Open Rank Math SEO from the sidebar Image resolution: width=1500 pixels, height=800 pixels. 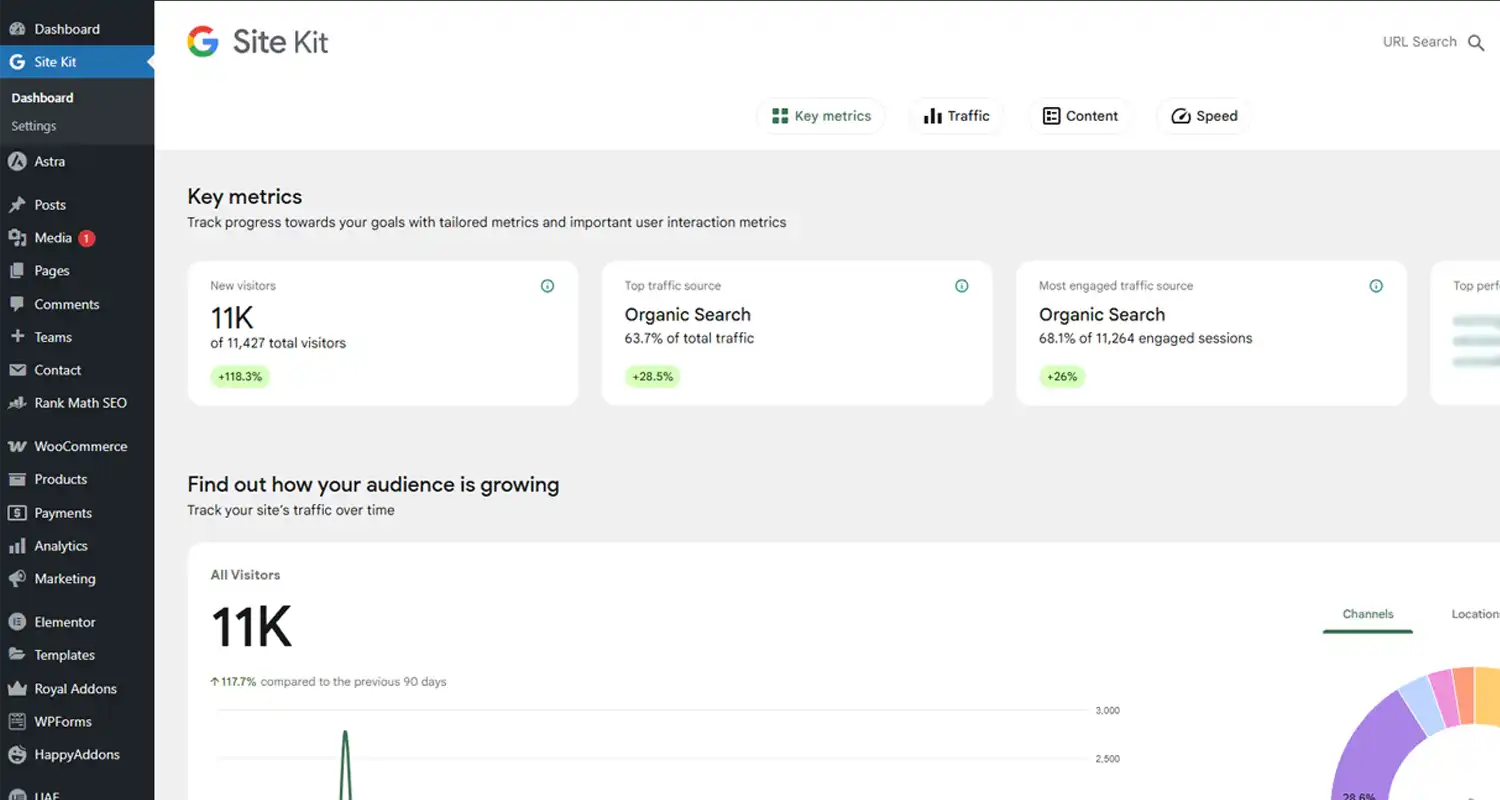tap(80, 403)
